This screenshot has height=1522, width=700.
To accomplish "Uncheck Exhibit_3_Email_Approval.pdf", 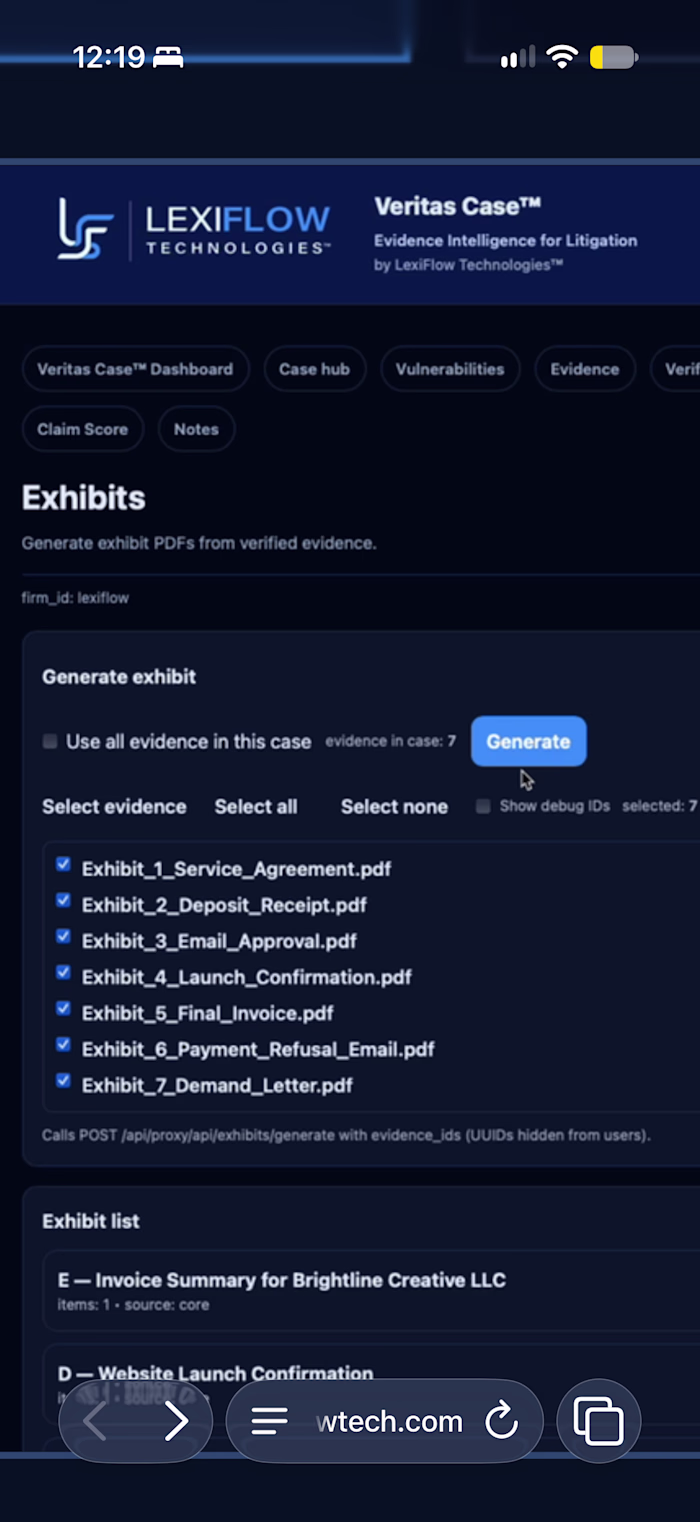I will pyautogui.click(x=63, y=937).
